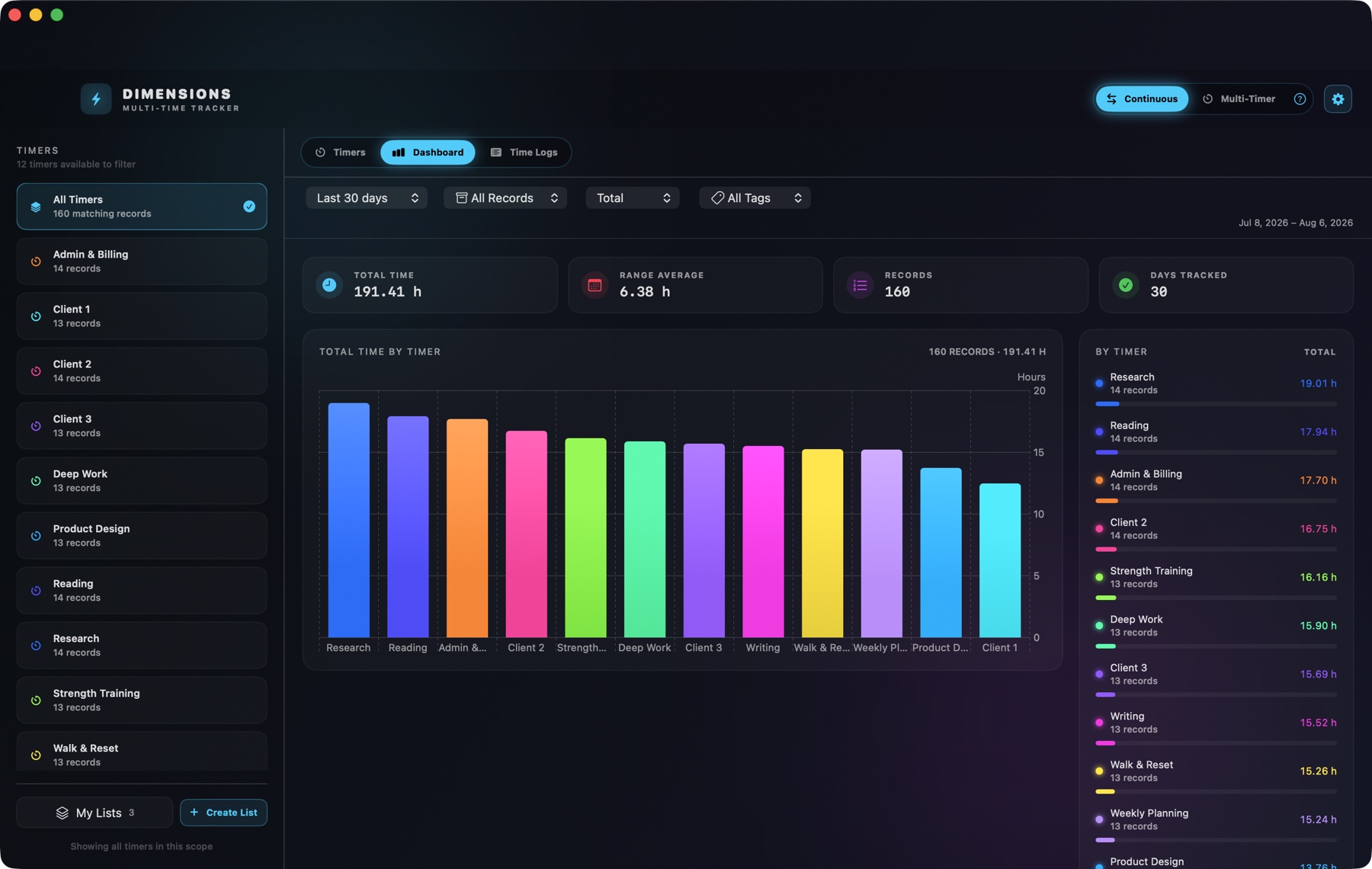Open the All Records dropdown
Image resolution: width=1372 pixels, height=869 pixels.
click(x=505, y=198)
